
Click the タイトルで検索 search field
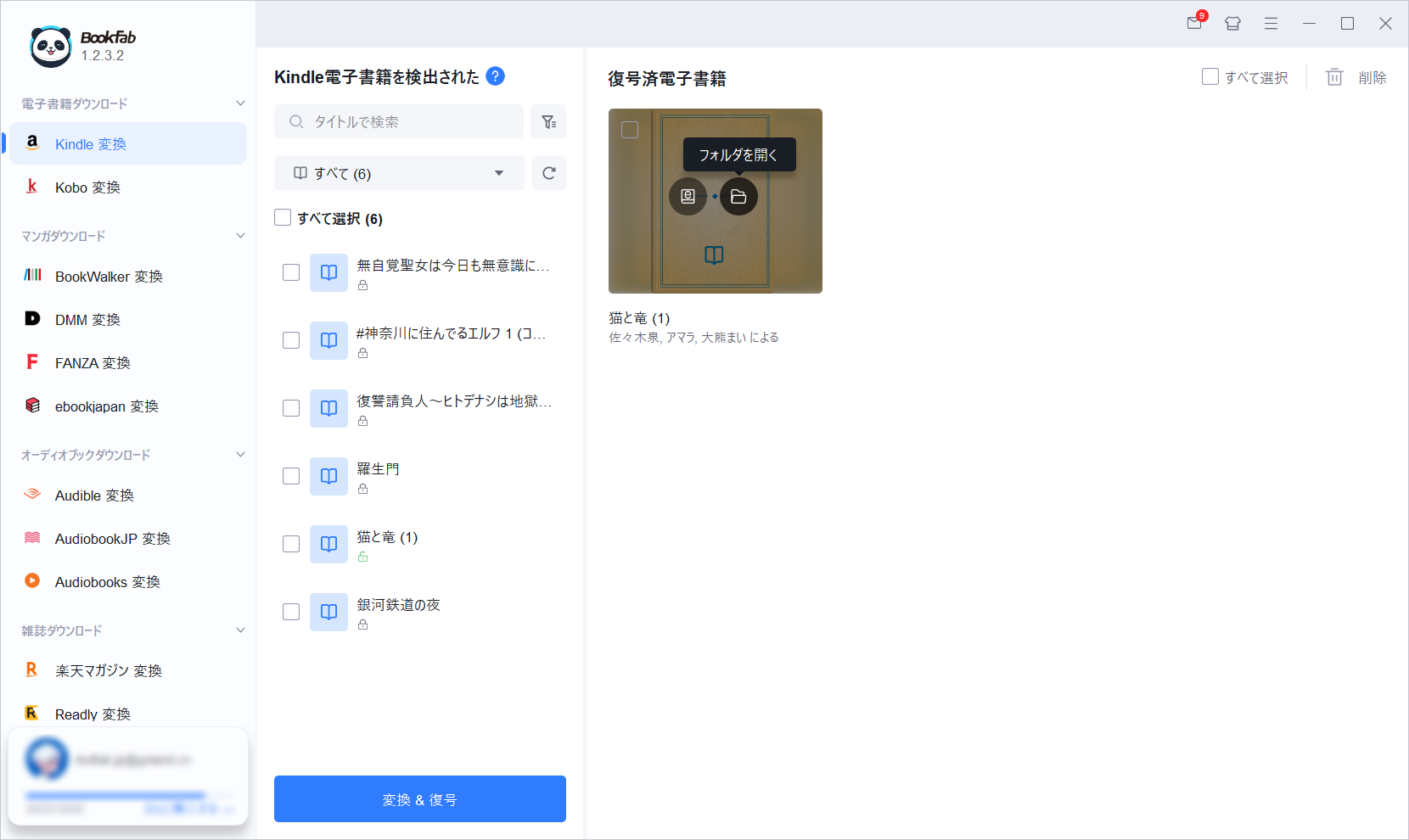[399, 121]
